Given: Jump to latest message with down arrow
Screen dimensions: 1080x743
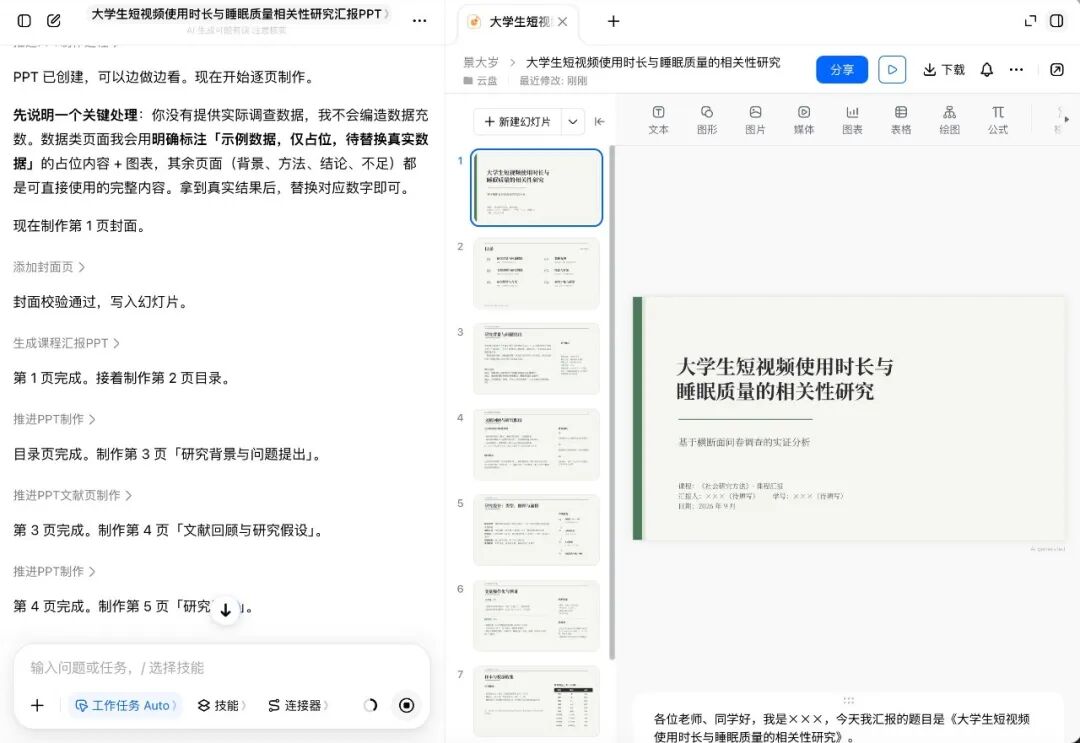Looking at the screenshot, I should pos(225,610).
